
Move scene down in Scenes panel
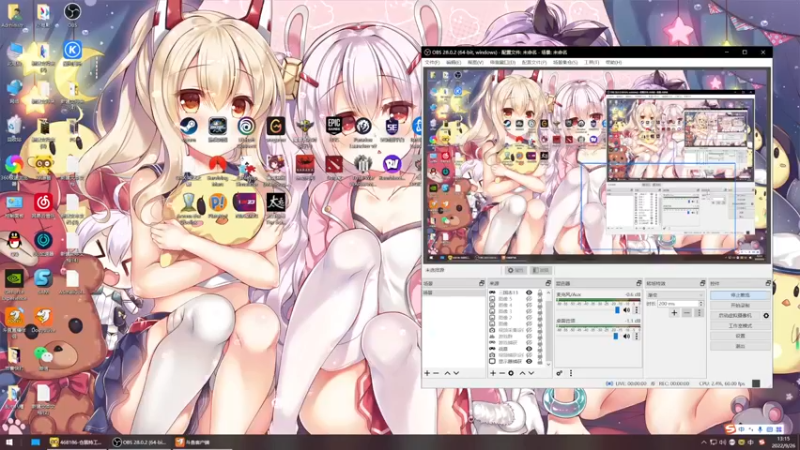(x=456, y=373)
